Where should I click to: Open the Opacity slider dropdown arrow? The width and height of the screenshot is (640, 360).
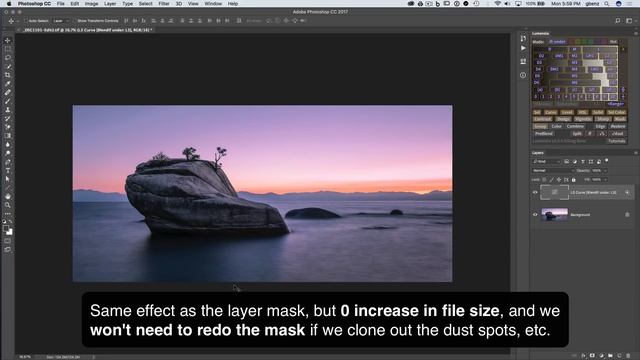point(606,171)
